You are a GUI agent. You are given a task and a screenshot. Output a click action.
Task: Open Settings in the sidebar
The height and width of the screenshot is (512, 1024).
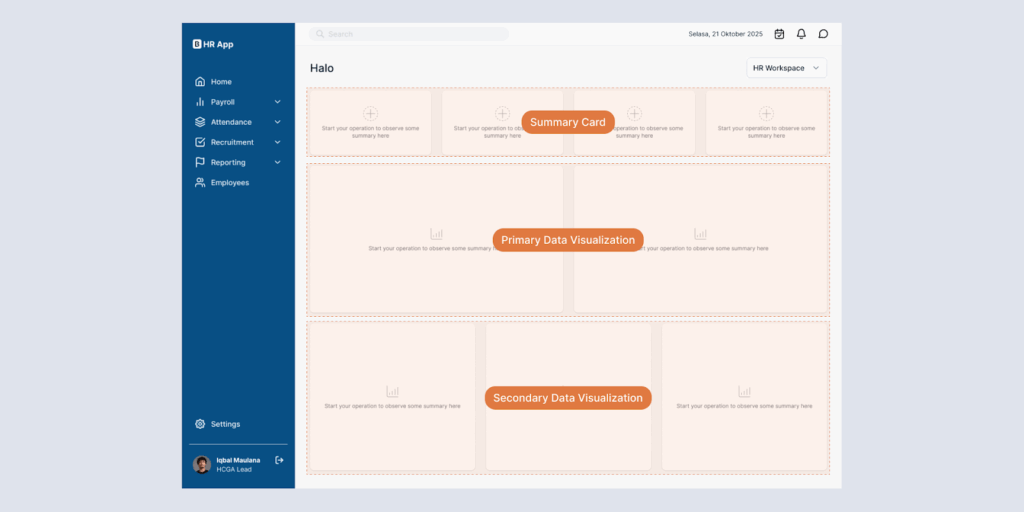224,424
